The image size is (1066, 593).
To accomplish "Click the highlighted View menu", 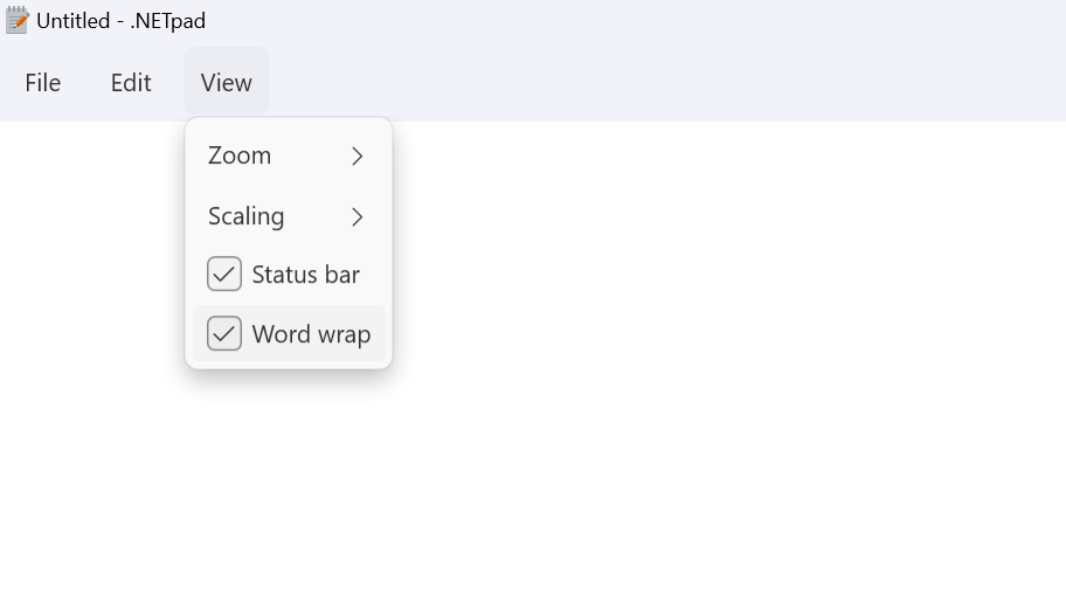I will (x=226, y=83).
